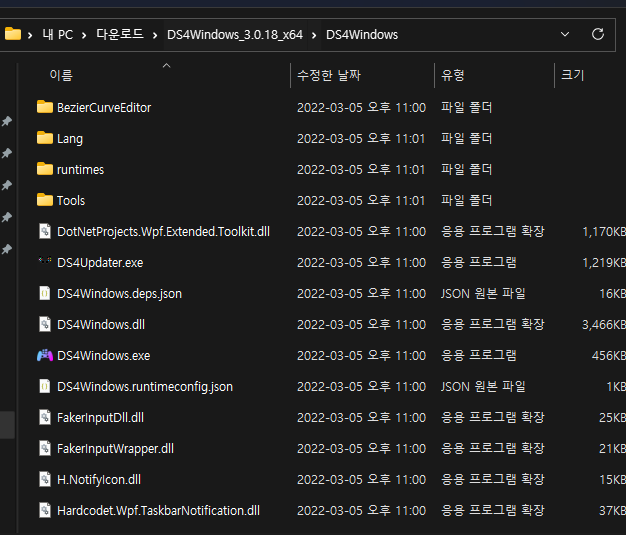Select file name H.NotifyIcon.dll

click(99, 480)
